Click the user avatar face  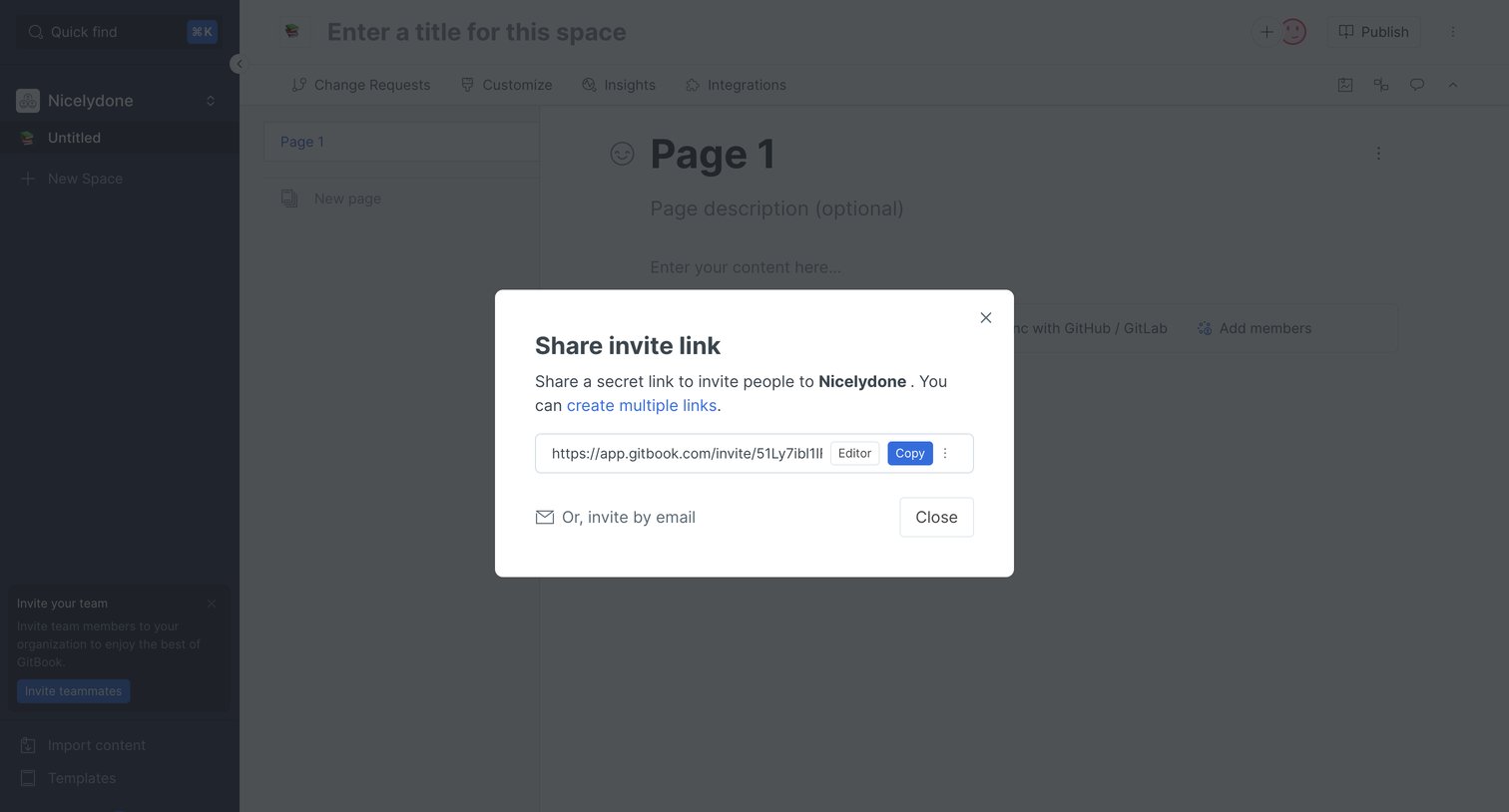(x=1293, y=32)
